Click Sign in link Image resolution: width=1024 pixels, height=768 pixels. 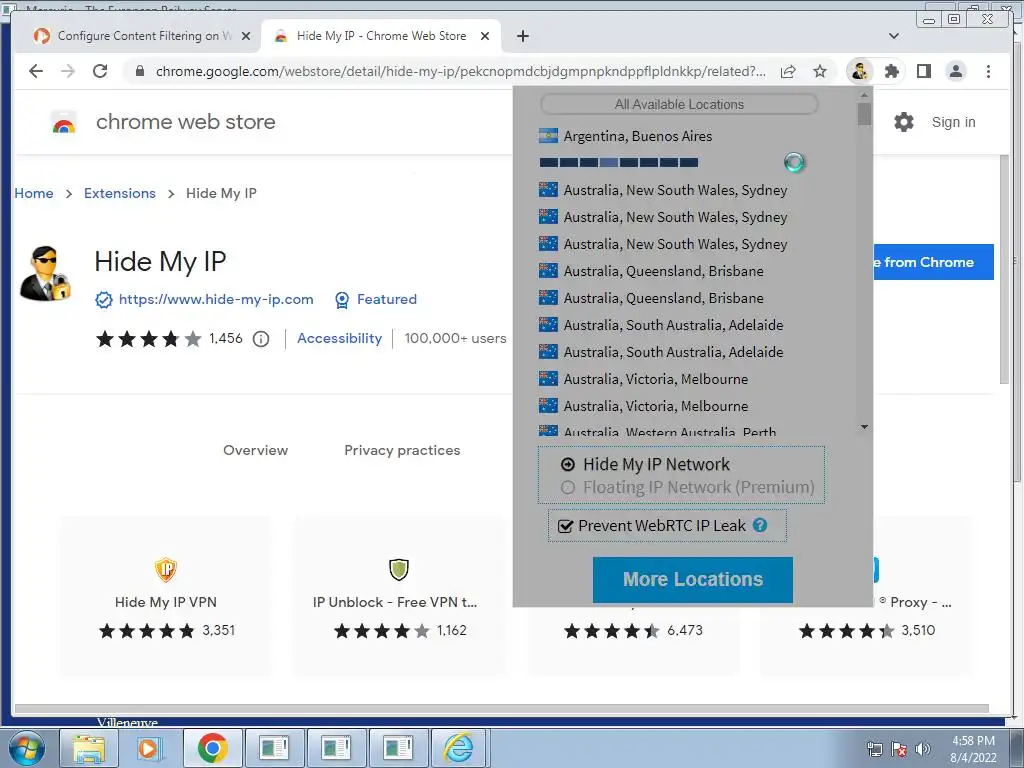[x=953, y=122]
